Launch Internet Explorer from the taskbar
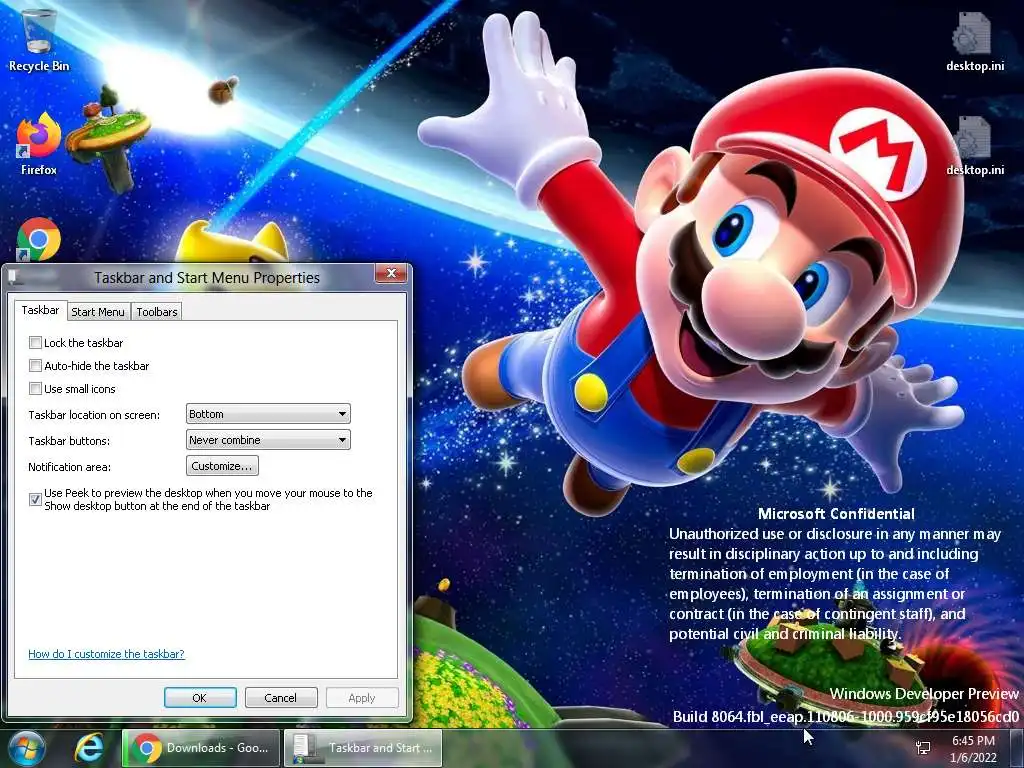Viewport: 1024px width, 768px height. [x=89, y=748]
